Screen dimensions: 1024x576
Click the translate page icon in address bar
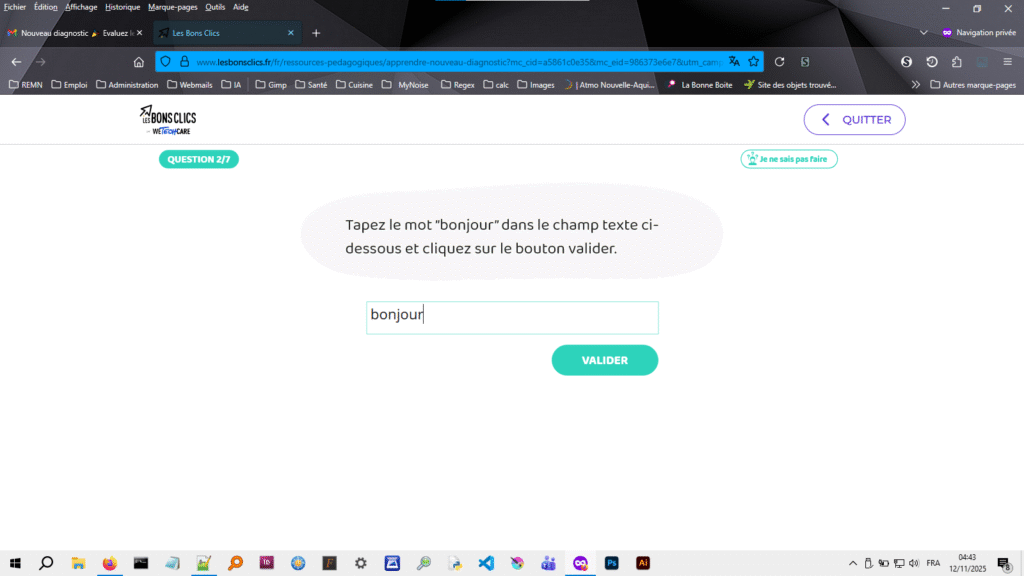click(734, 61)
